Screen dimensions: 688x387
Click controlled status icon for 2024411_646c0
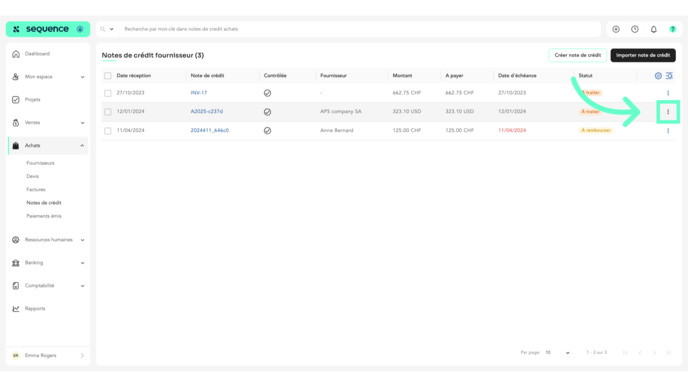[267, 131]
